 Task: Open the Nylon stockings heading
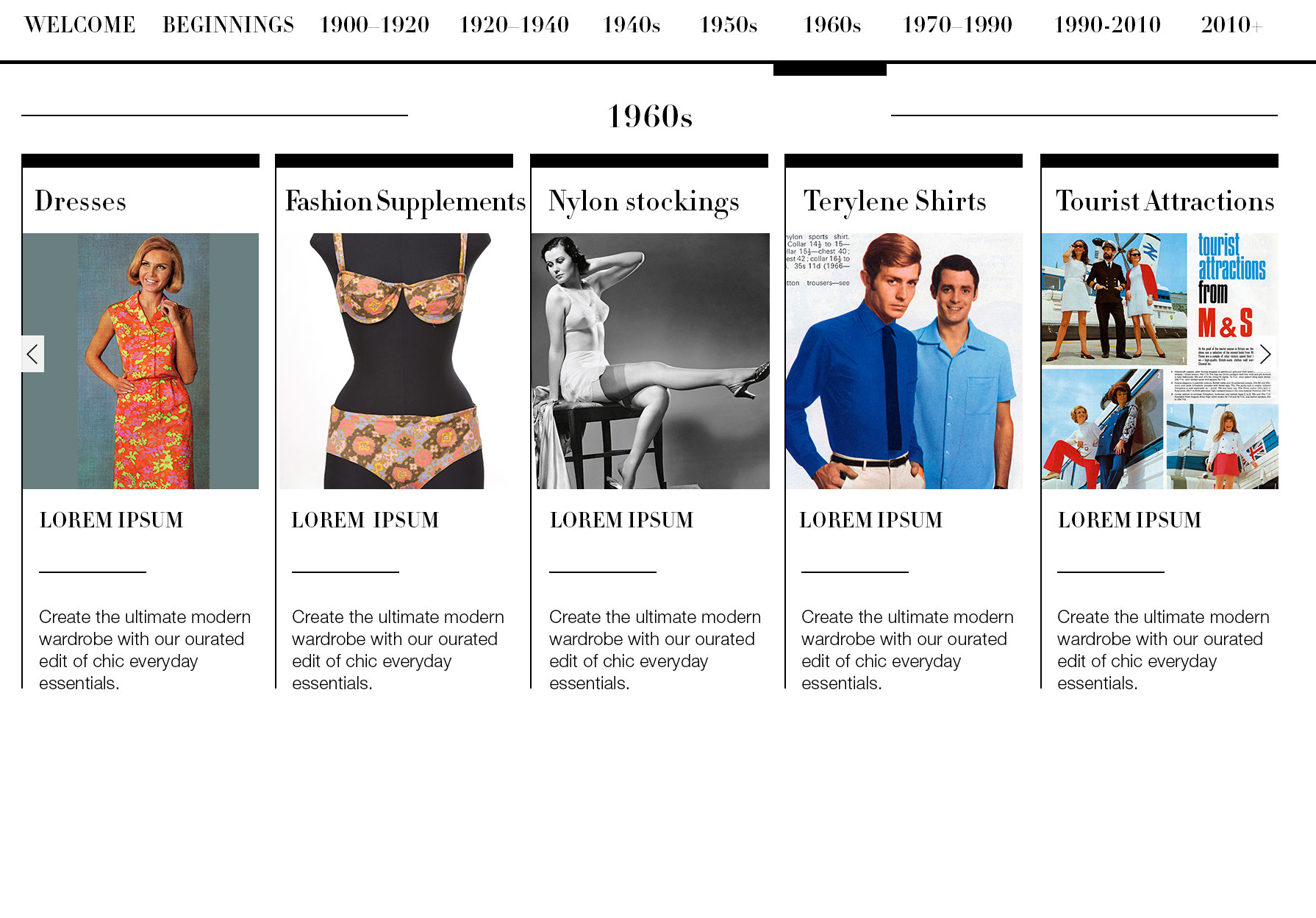point(644,202)
